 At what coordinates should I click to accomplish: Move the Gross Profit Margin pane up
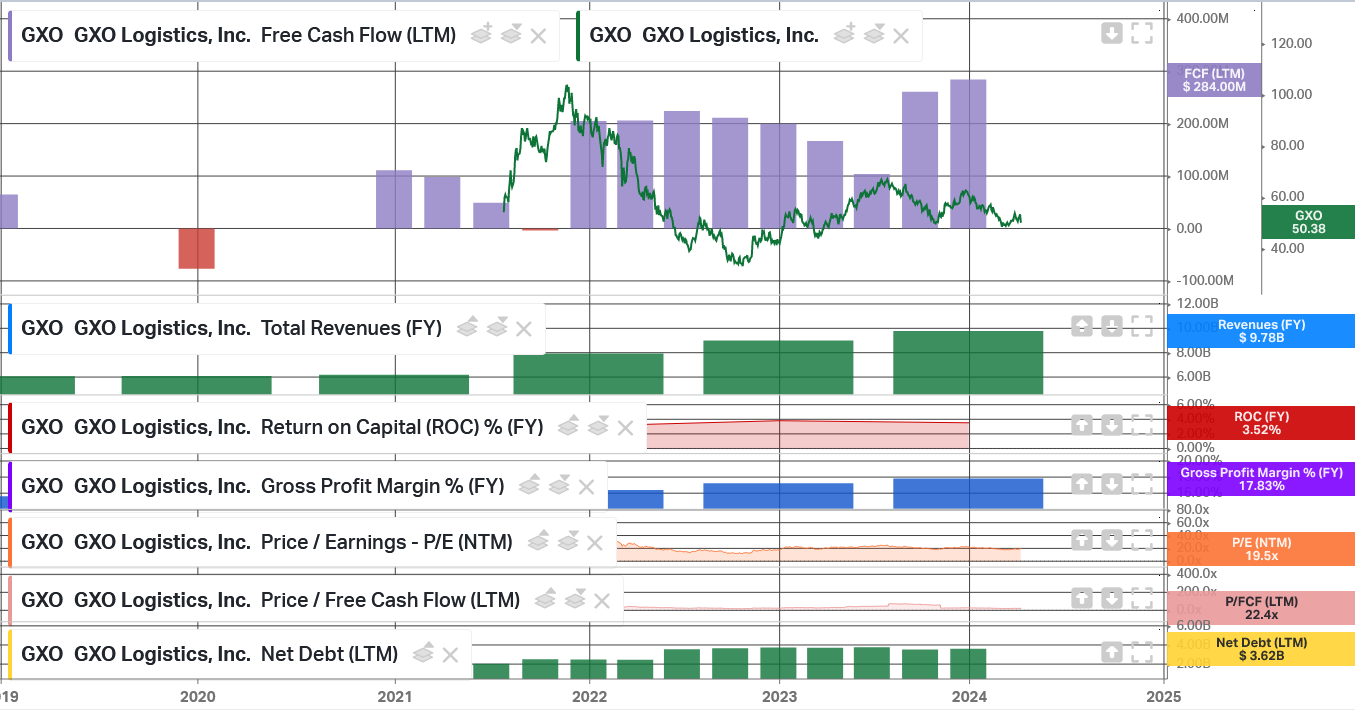[x=1082, y=484]
